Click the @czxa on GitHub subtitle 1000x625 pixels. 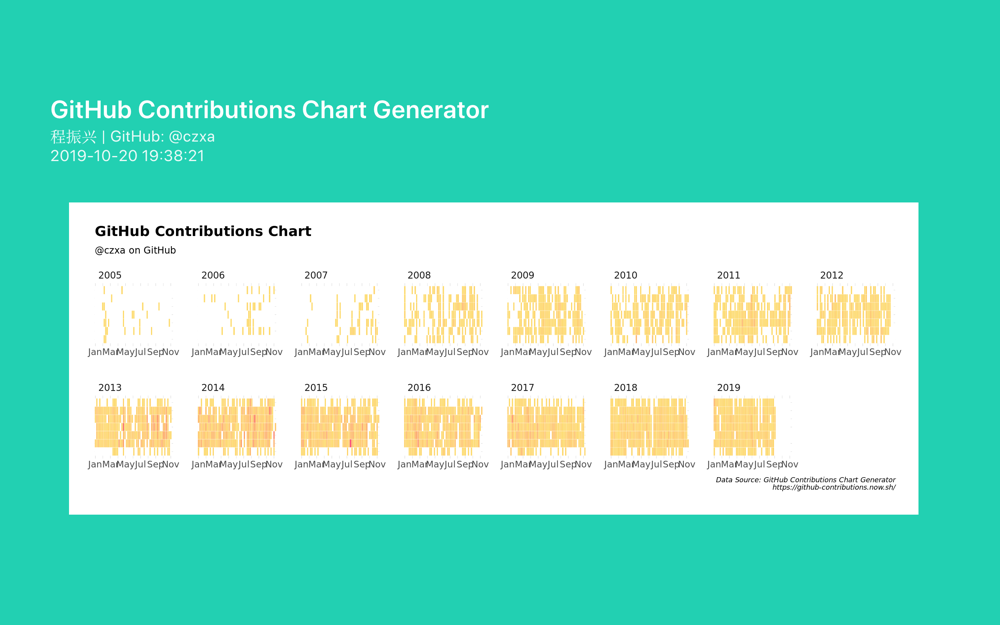click(x=135, y=250)
